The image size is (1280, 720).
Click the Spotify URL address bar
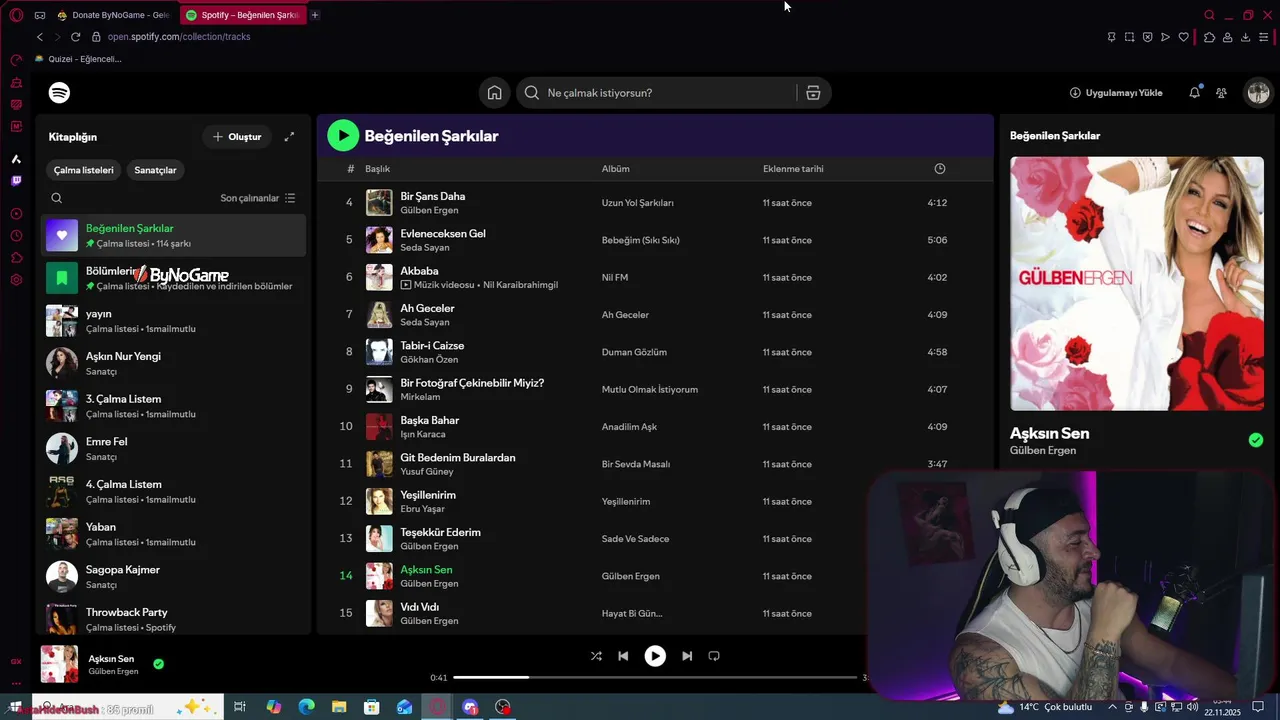coord(178,37)
